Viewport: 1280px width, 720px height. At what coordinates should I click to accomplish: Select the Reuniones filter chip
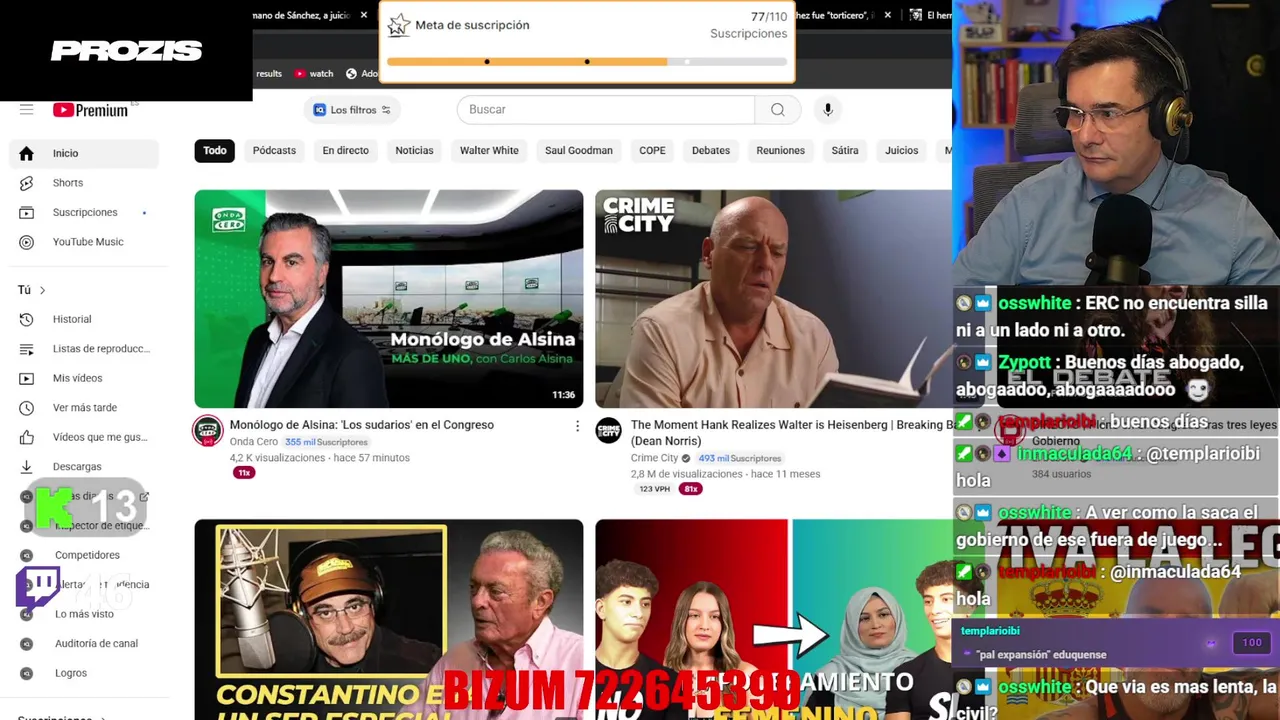780,151
